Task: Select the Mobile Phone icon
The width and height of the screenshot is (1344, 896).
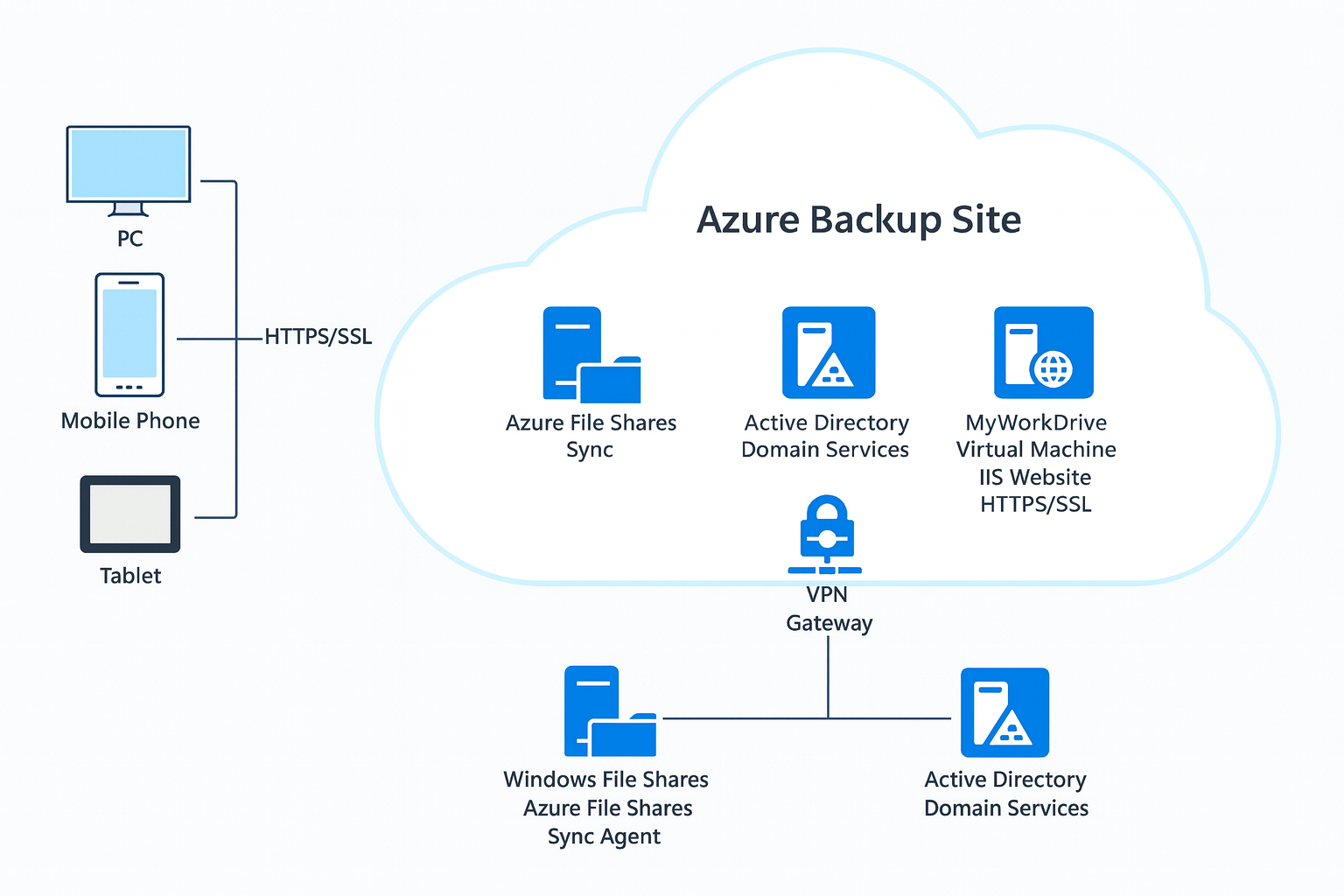Action: tap(129, 335)
